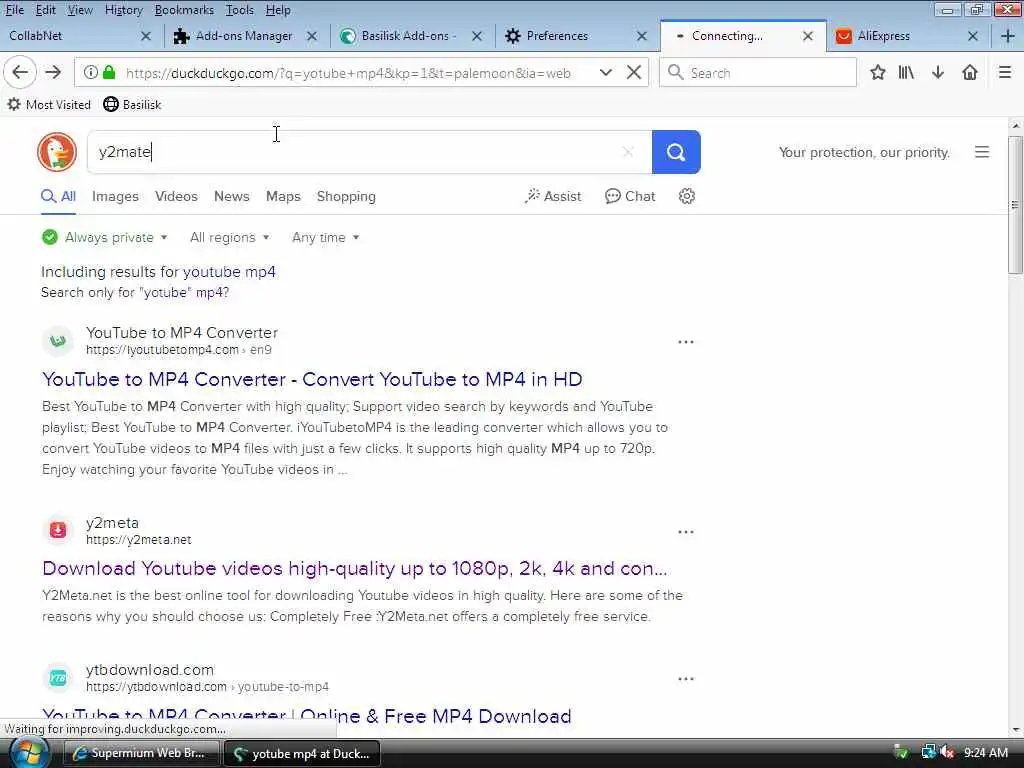
Task: Bookmark this page with the star icon
Action: [878, 72]
